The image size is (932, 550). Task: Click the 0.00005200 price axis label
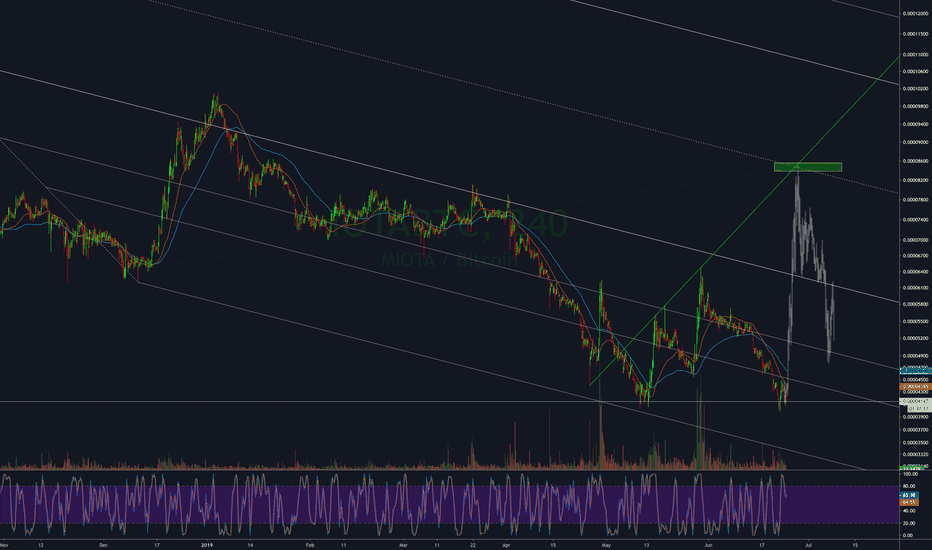point(917,338)
